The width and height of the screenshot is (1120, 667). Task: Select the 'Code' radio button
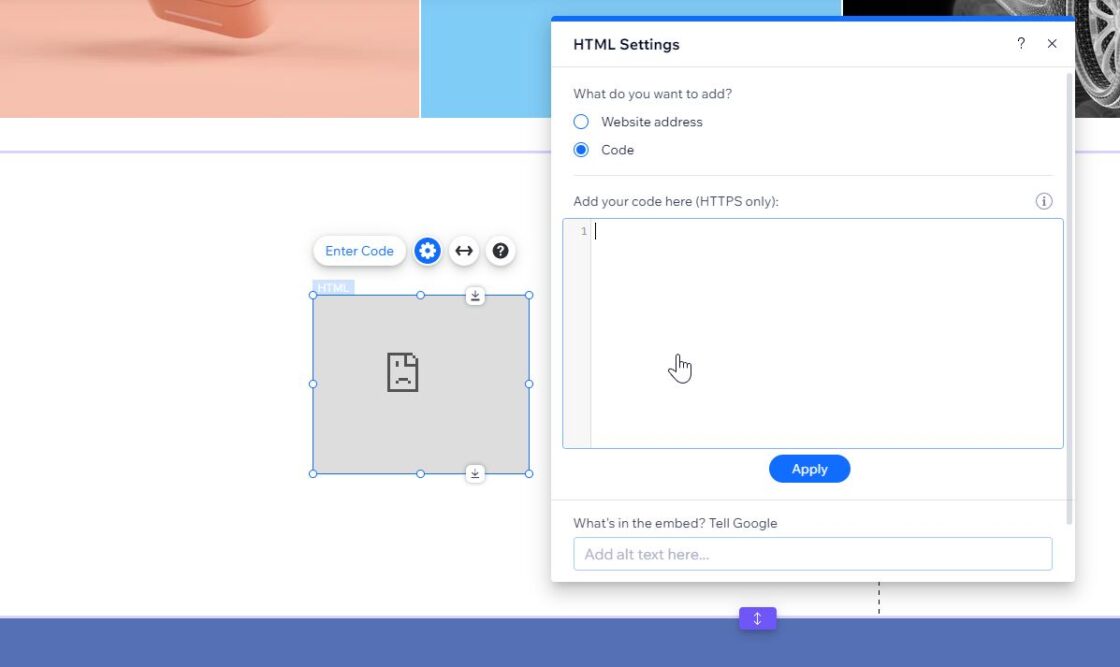click(581, 149)
